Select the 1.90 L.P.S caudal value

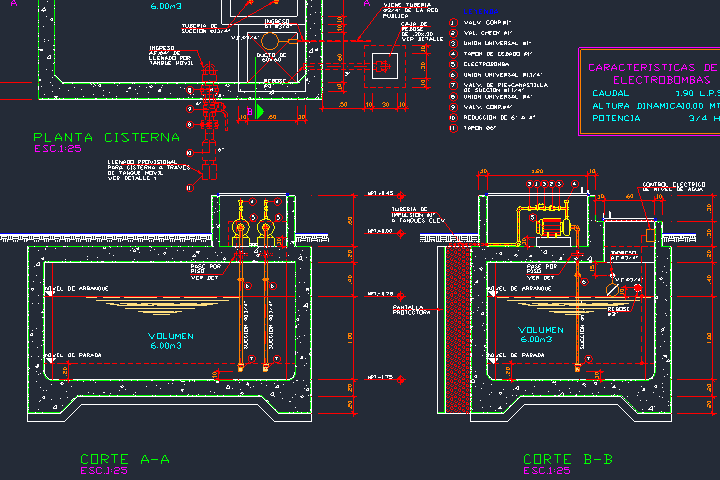698,93
